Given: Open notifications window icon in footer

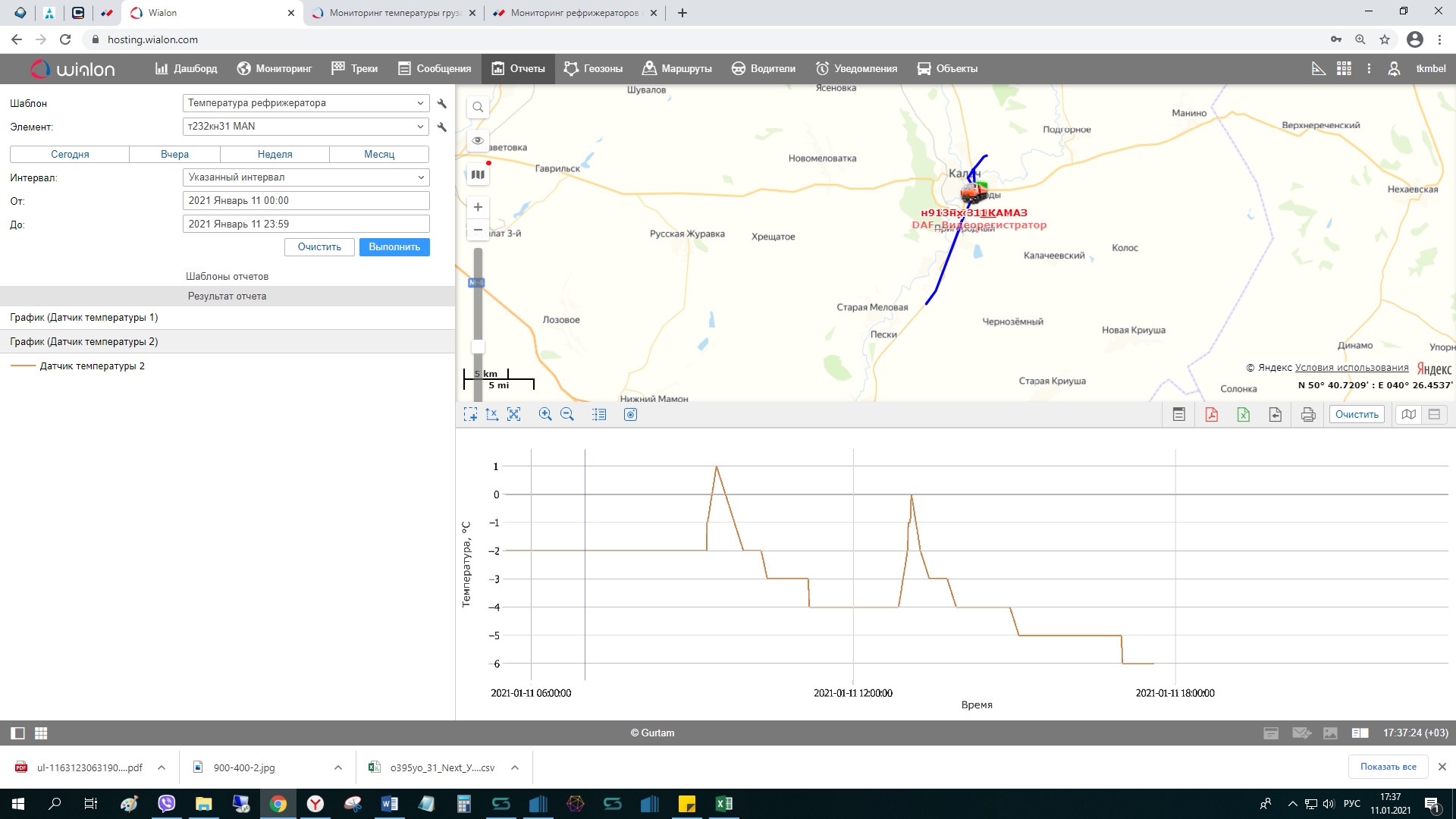Looking at the screenshot, I should (x=1271, y=733).
